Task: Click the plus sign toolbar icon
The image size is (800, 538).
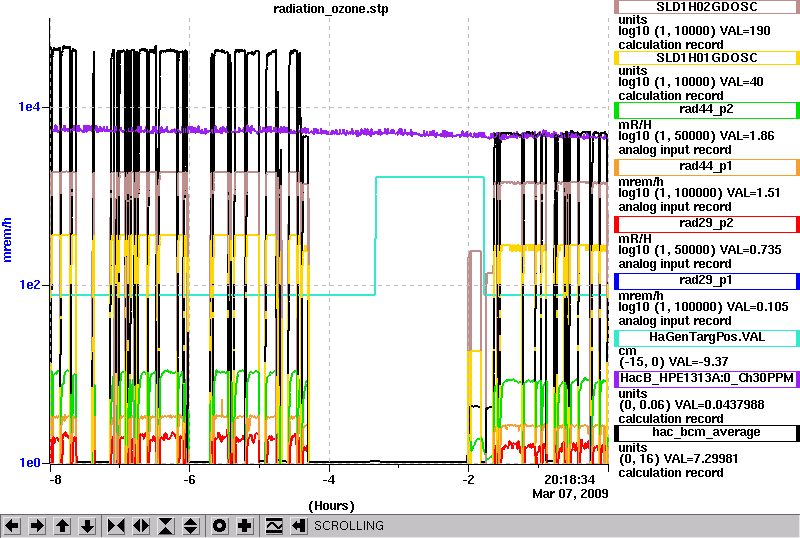Action: tap(245, 526)
